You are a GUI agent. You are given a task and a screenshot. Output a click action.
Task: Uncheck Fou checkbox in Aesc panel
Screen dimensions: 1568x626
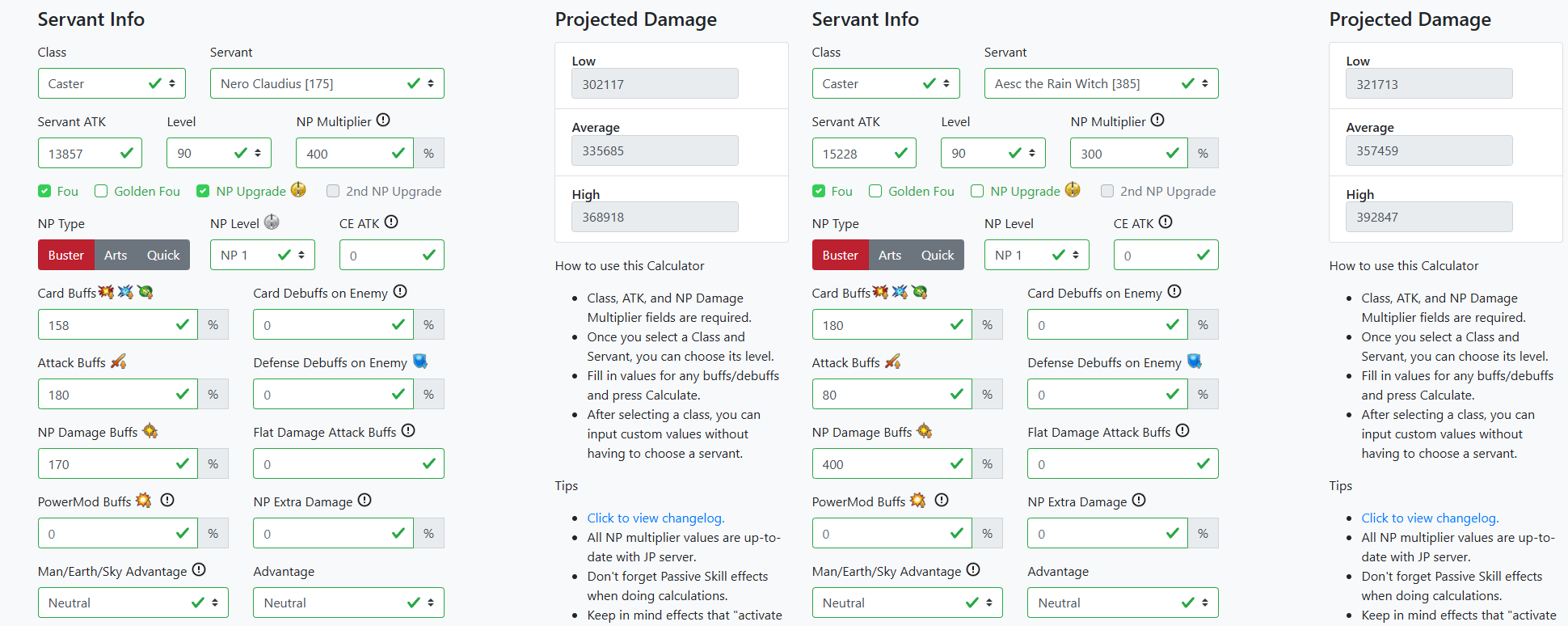(x=819, y=191)
